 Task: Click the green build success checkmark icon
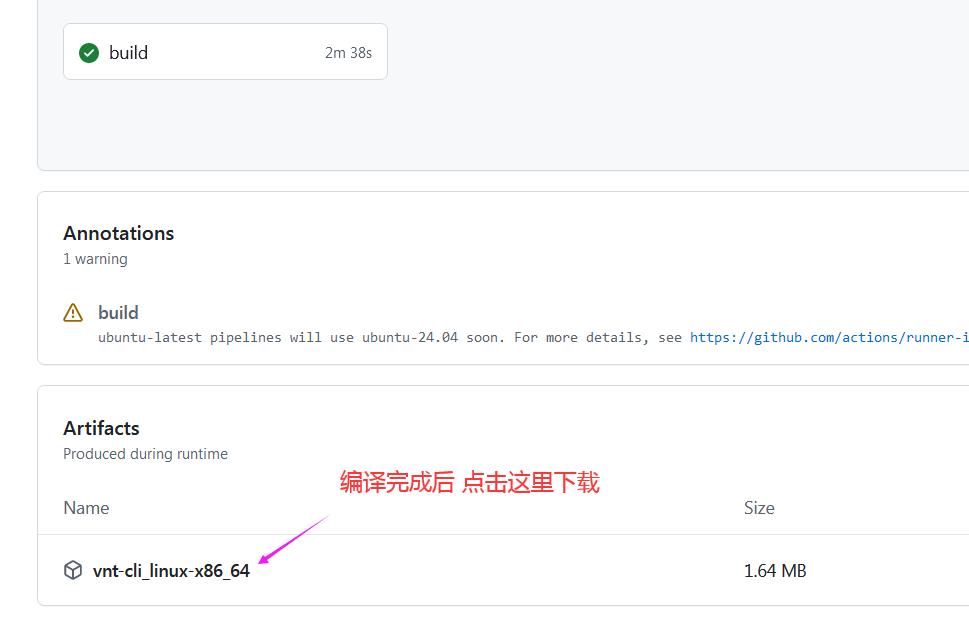click(89, 53)
